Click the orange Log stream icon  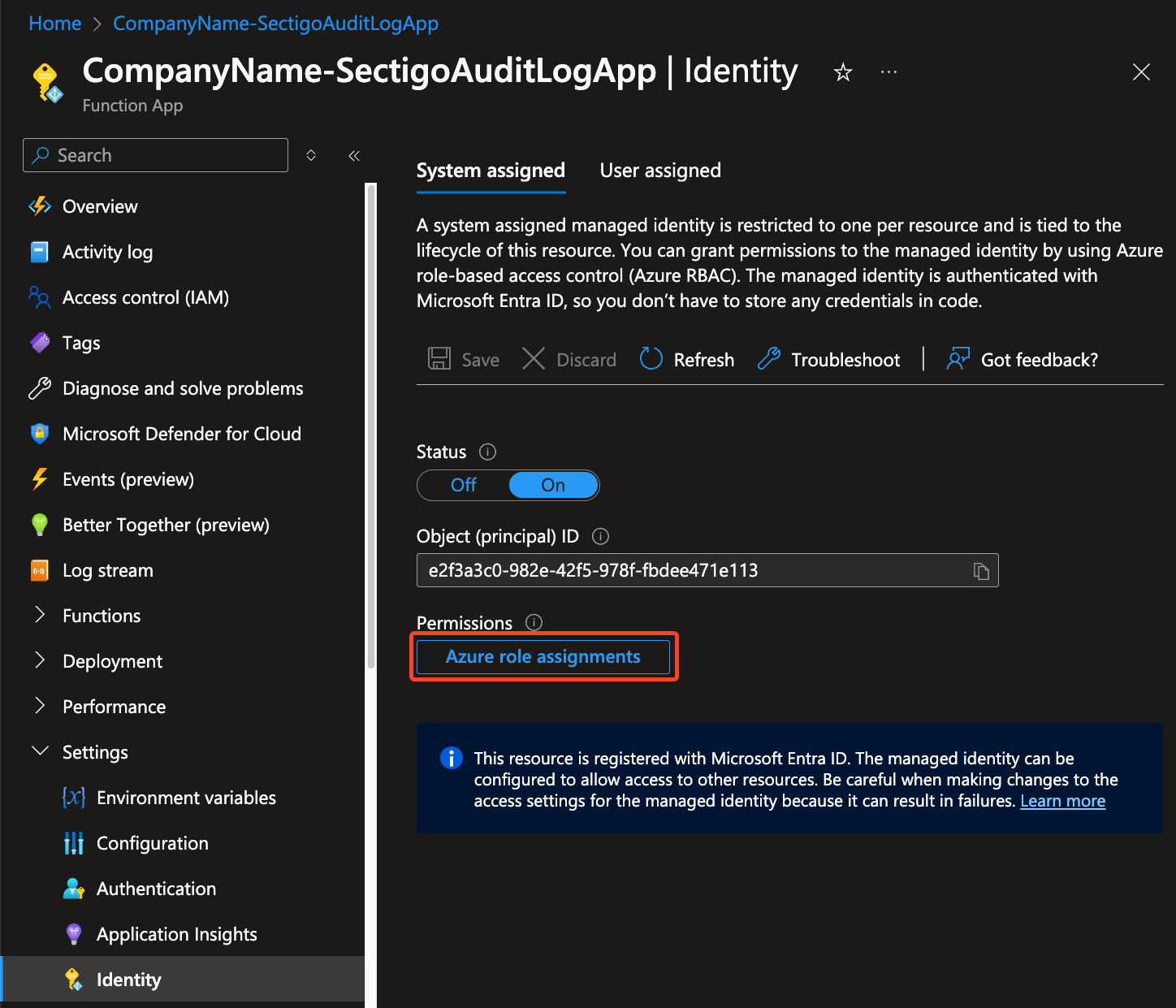[40, 570]
